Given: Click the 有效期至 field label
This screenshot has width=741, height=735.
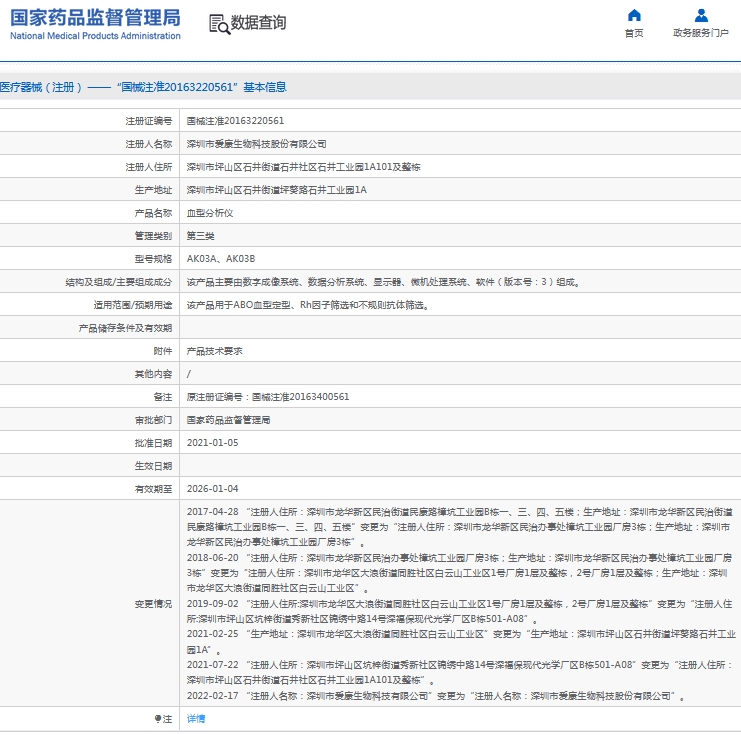Looking at the screenshot, I should pyautogui.click(x=153, y=489).
